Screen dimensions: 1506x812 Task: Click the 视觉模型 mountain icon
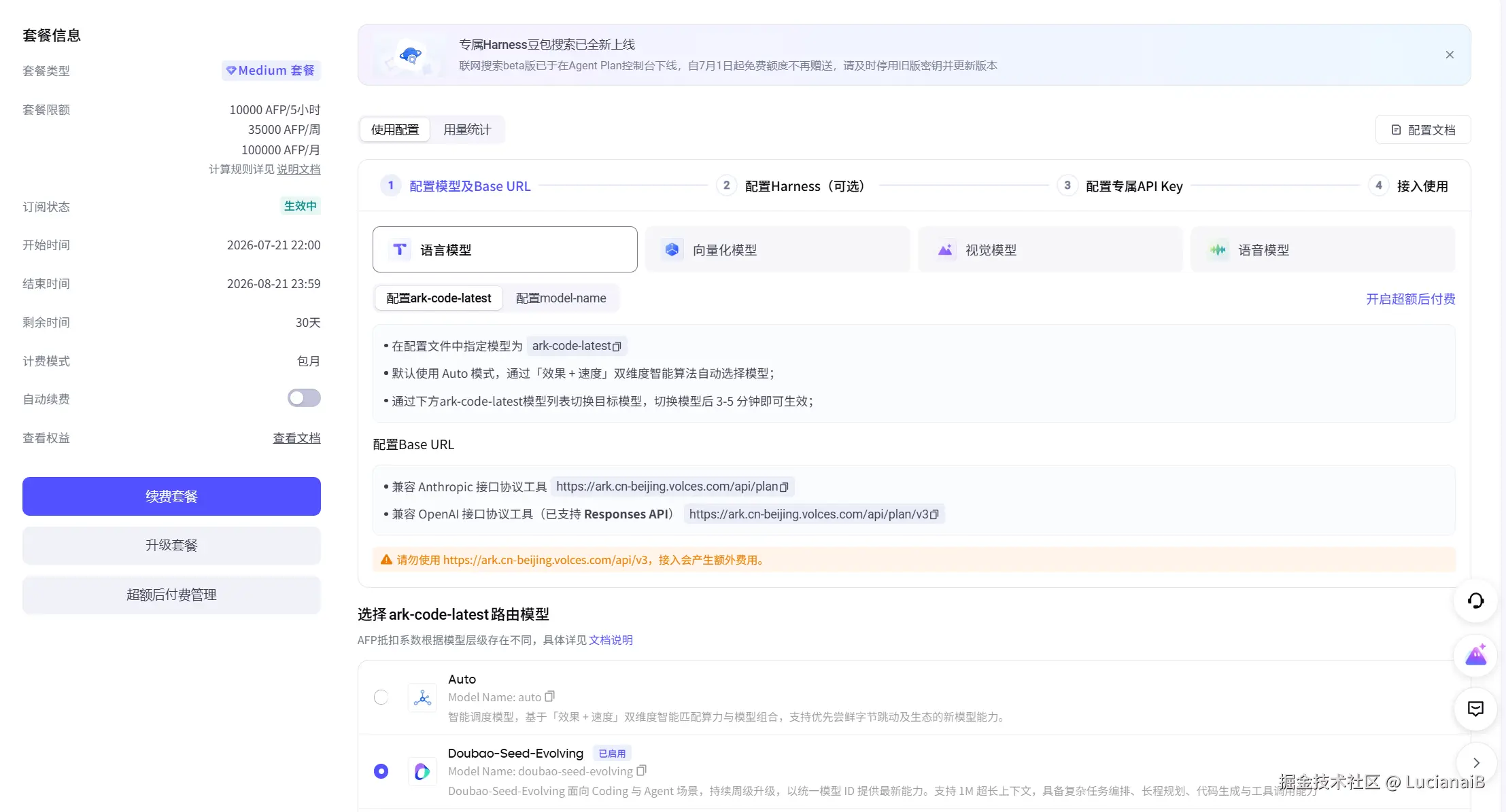(x=945, y=249)
